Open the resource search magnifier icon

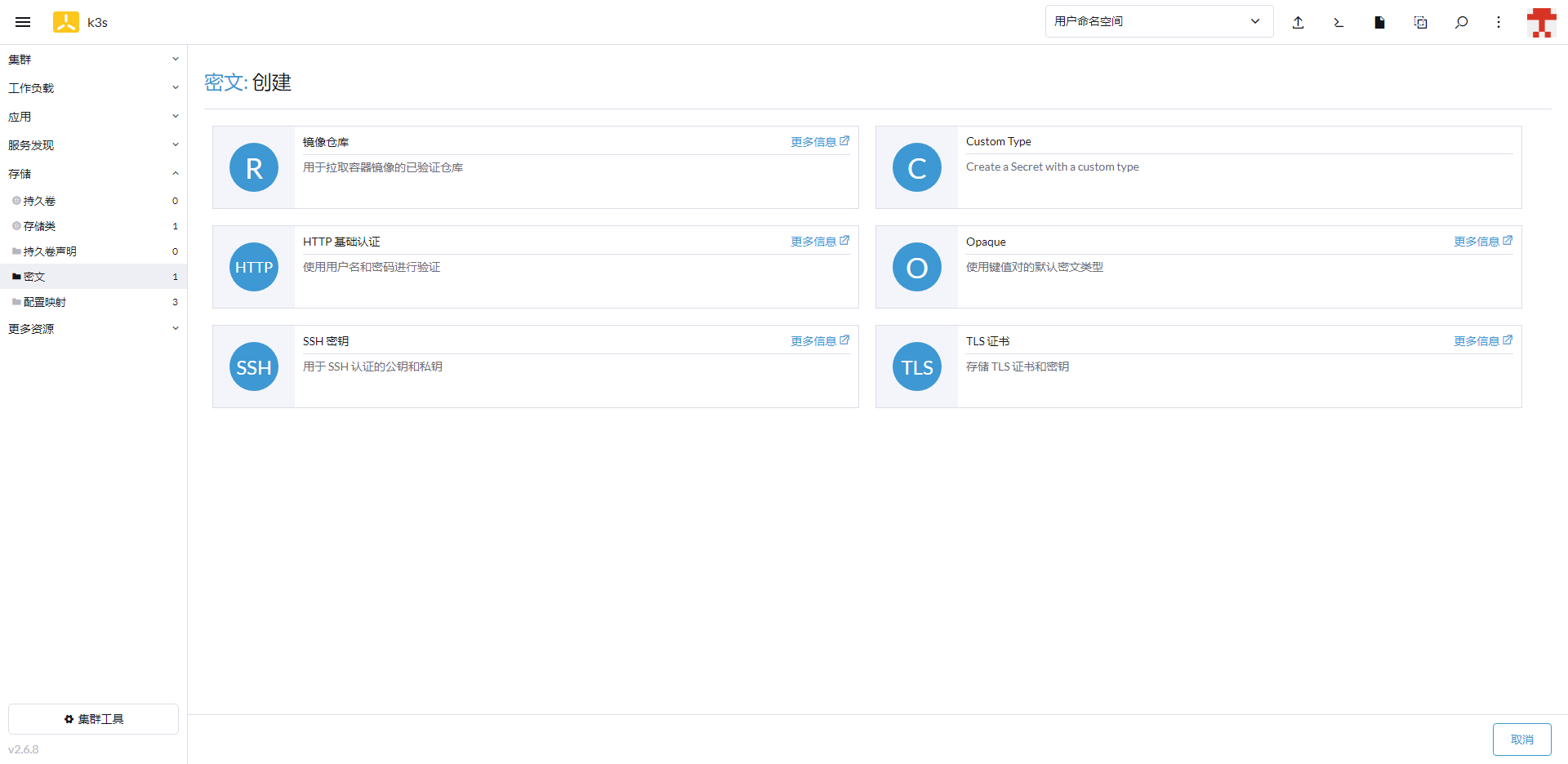pyautogui.click(x=1461, y=22)
